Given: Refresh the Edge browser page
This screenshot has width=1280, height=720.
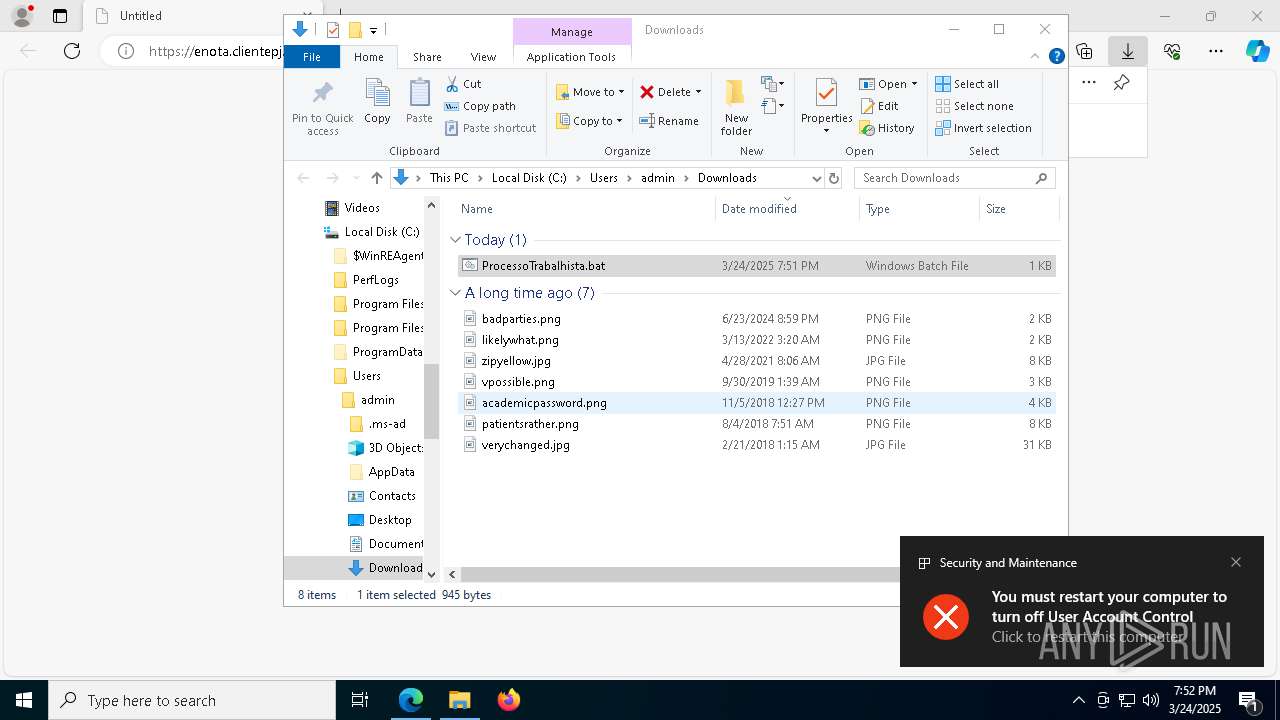Looking at the screenshot, I should coord(72,51).
